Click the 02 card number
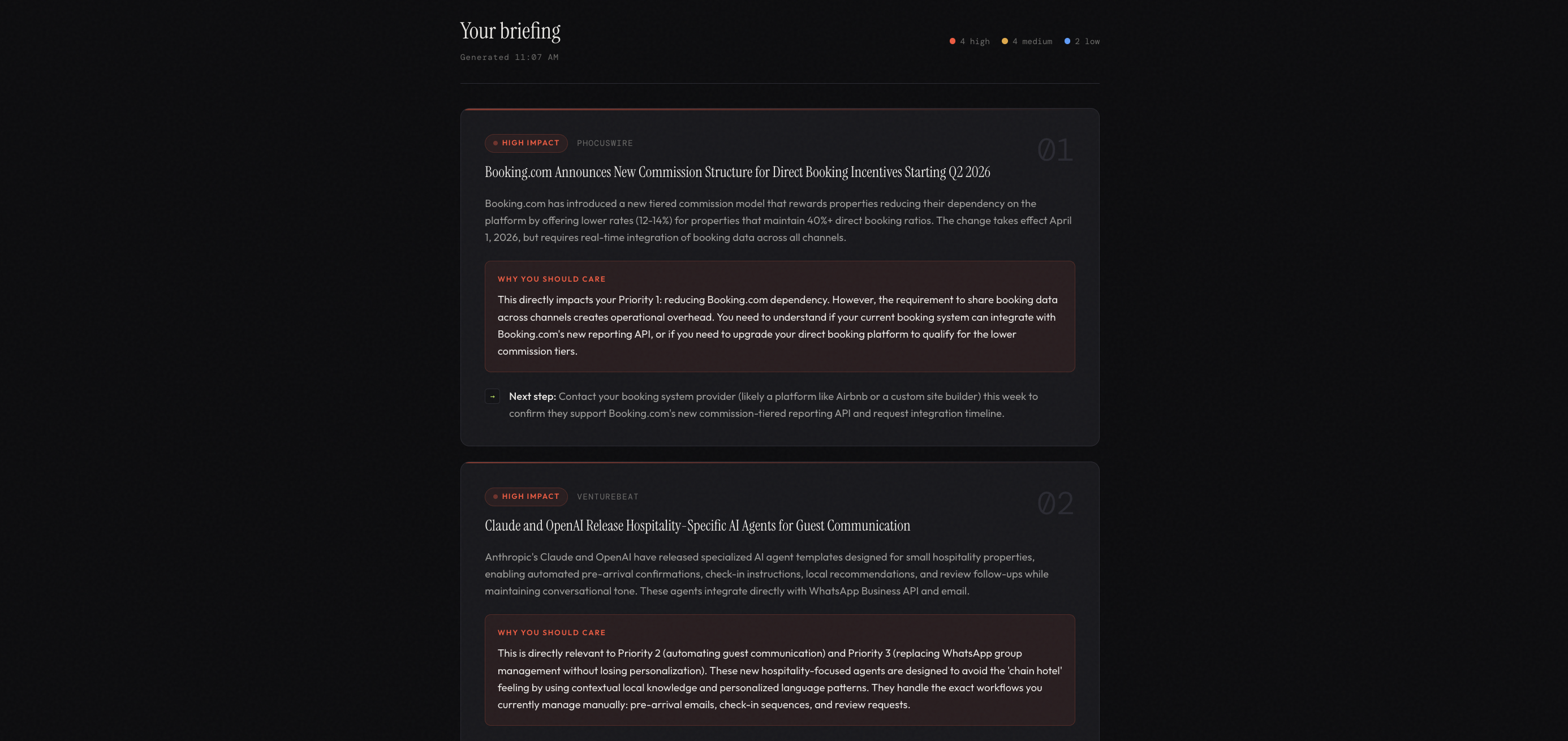Screen dimensions: 1568x741 coord(1055,503)
